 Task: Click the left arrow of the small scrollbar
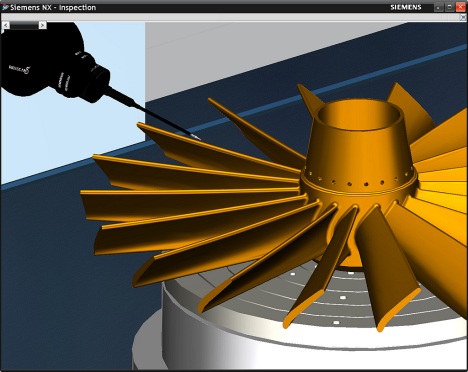6,25
